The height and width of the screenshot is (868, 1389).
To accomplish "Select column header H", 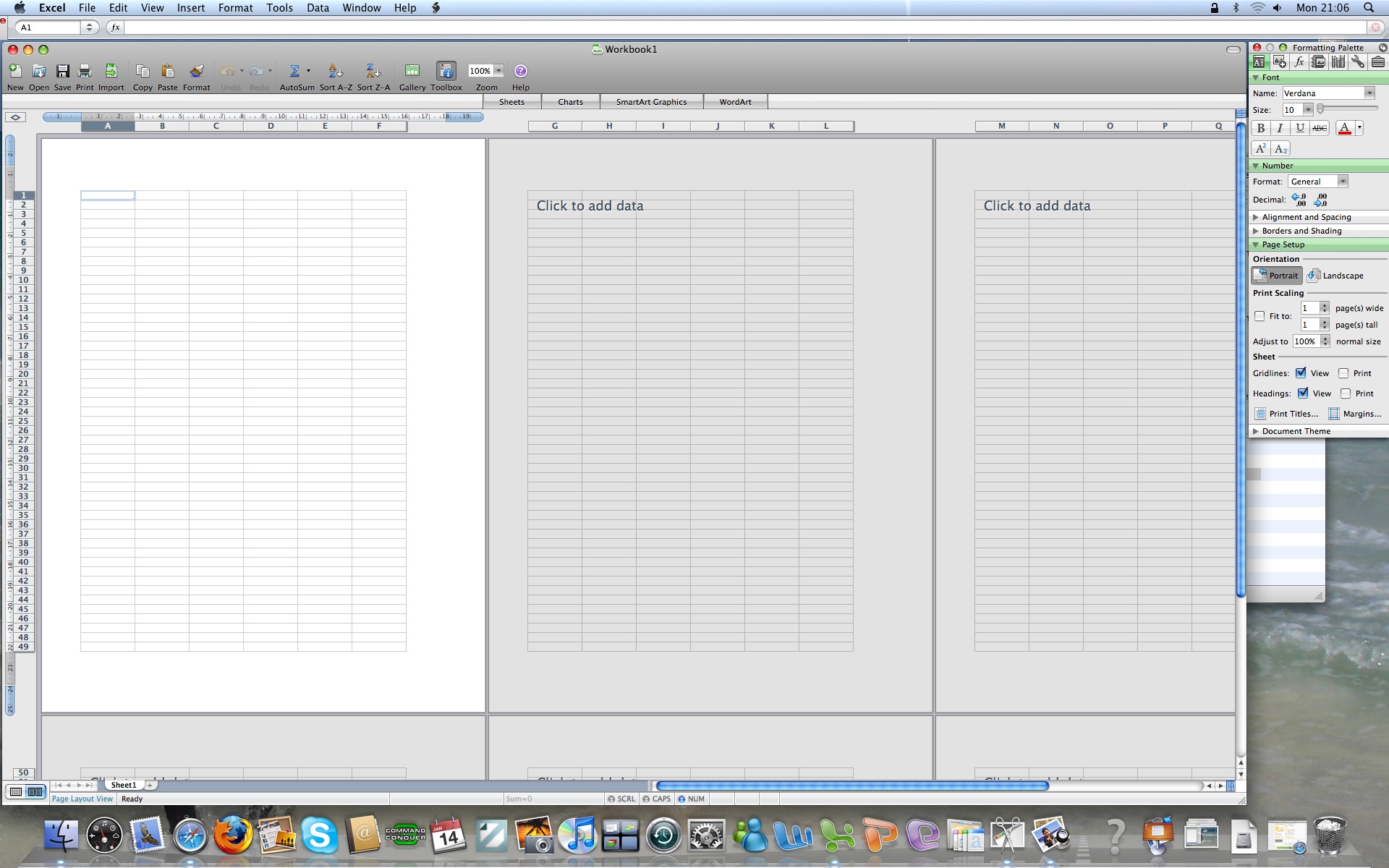I will click(609, 126).
